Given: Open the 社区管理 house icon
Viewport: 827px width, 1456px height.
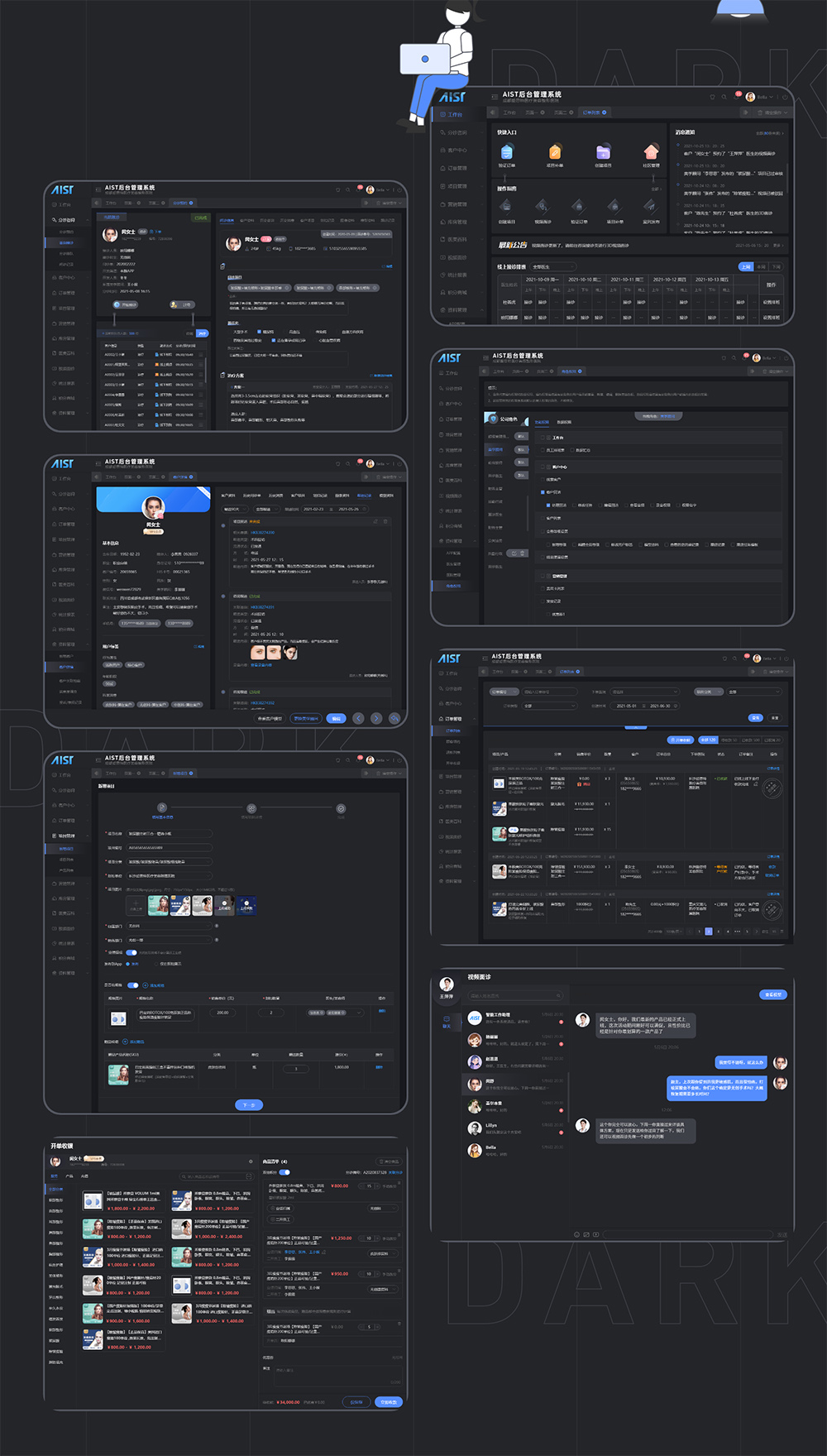Looking at the screenshot, I should click(651, 152).
